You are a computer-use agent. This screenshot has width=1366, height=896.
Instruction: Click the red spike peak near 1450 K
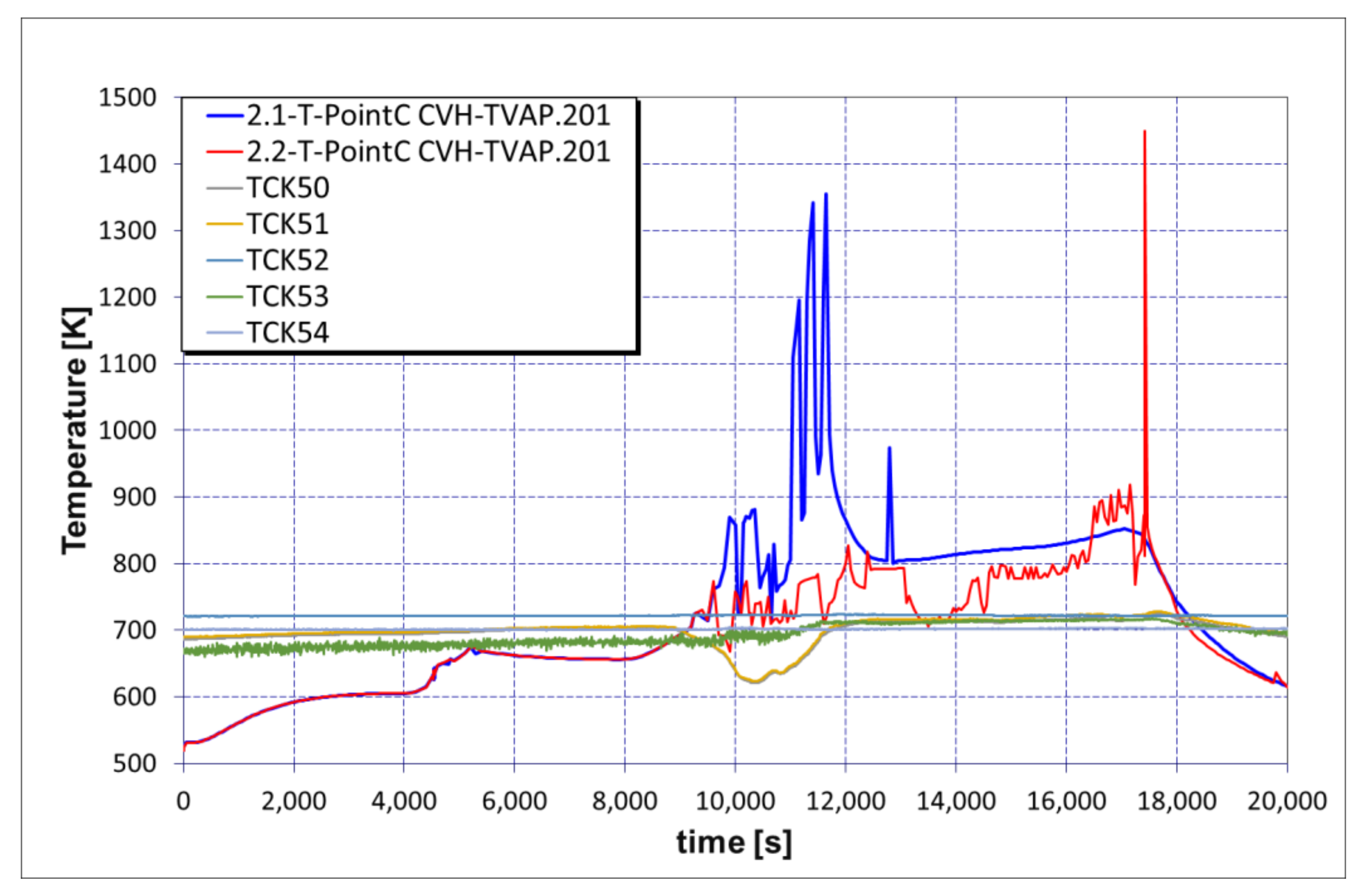(x=1144, y=132)
